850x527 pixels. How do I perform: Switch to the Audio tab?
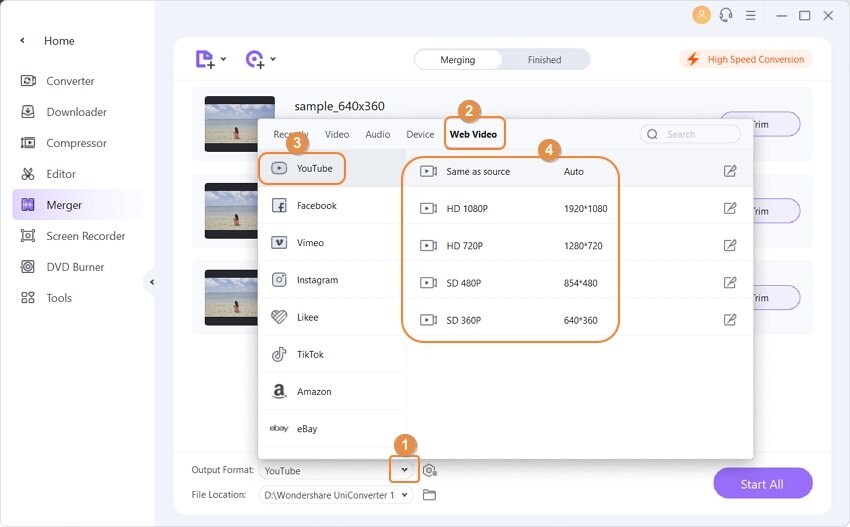click(x=378, y=134)
